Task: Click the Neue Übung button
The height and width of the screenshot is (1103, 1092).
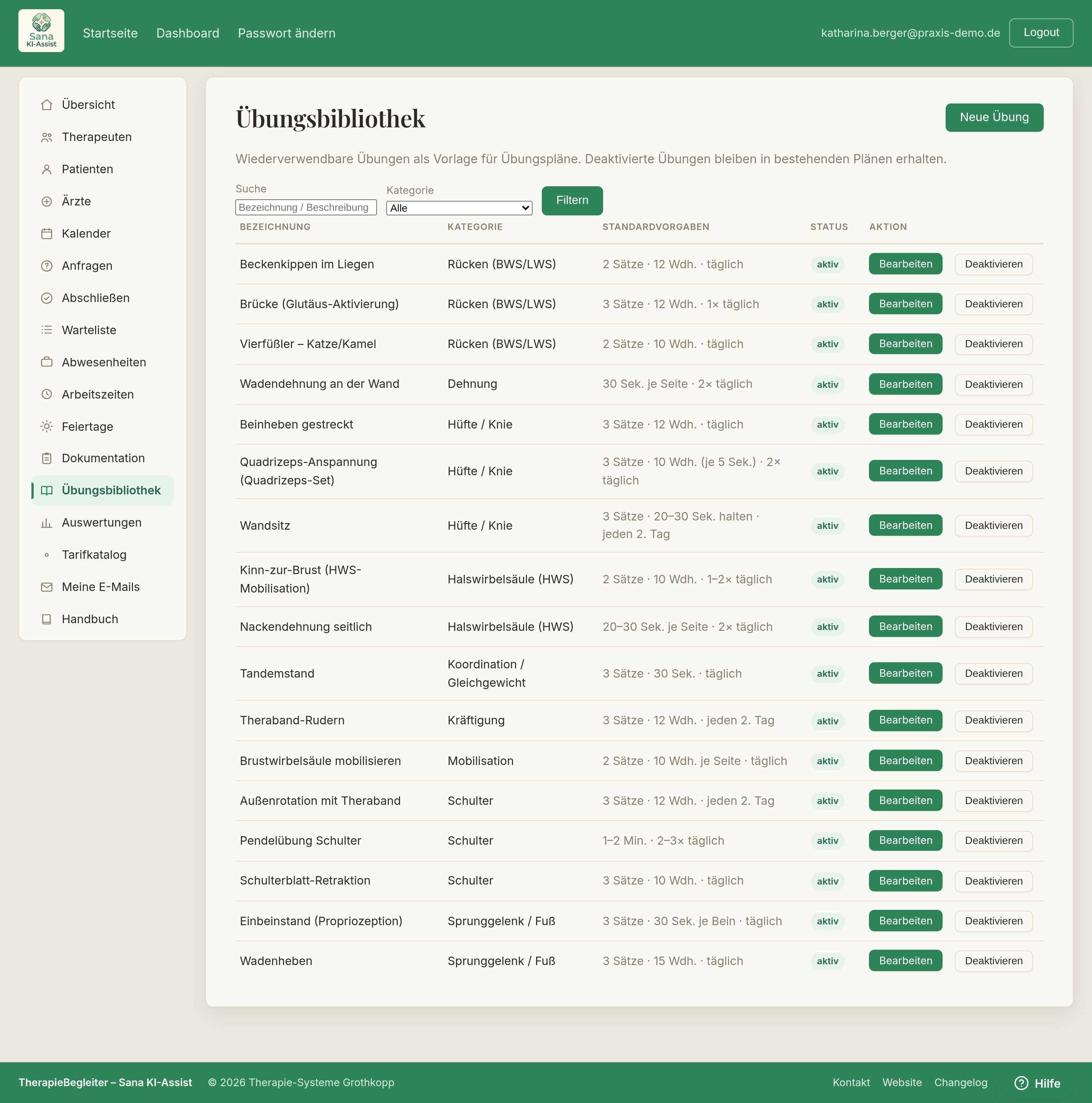Action: pyautogui.click(x=994, y=118)
